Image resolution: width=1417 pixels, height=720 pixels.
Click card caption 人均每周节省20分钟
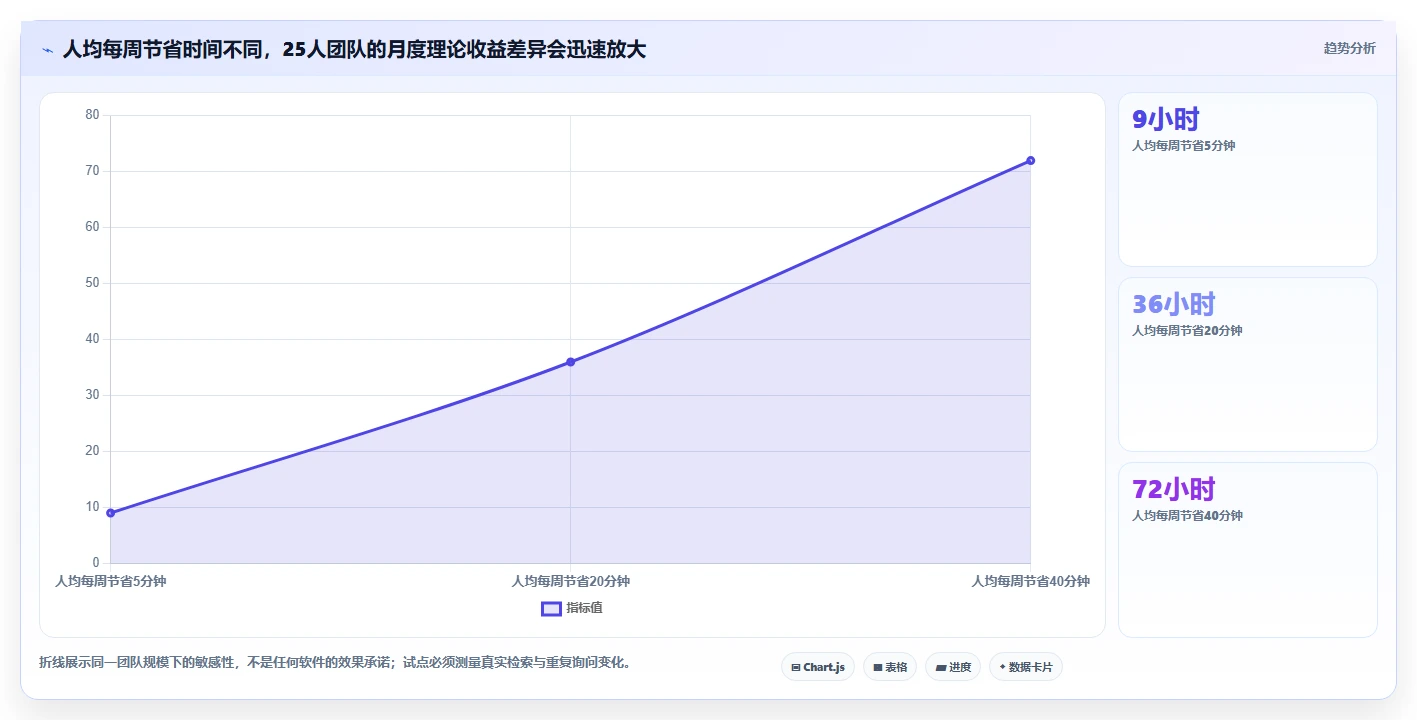point(1187,331)
